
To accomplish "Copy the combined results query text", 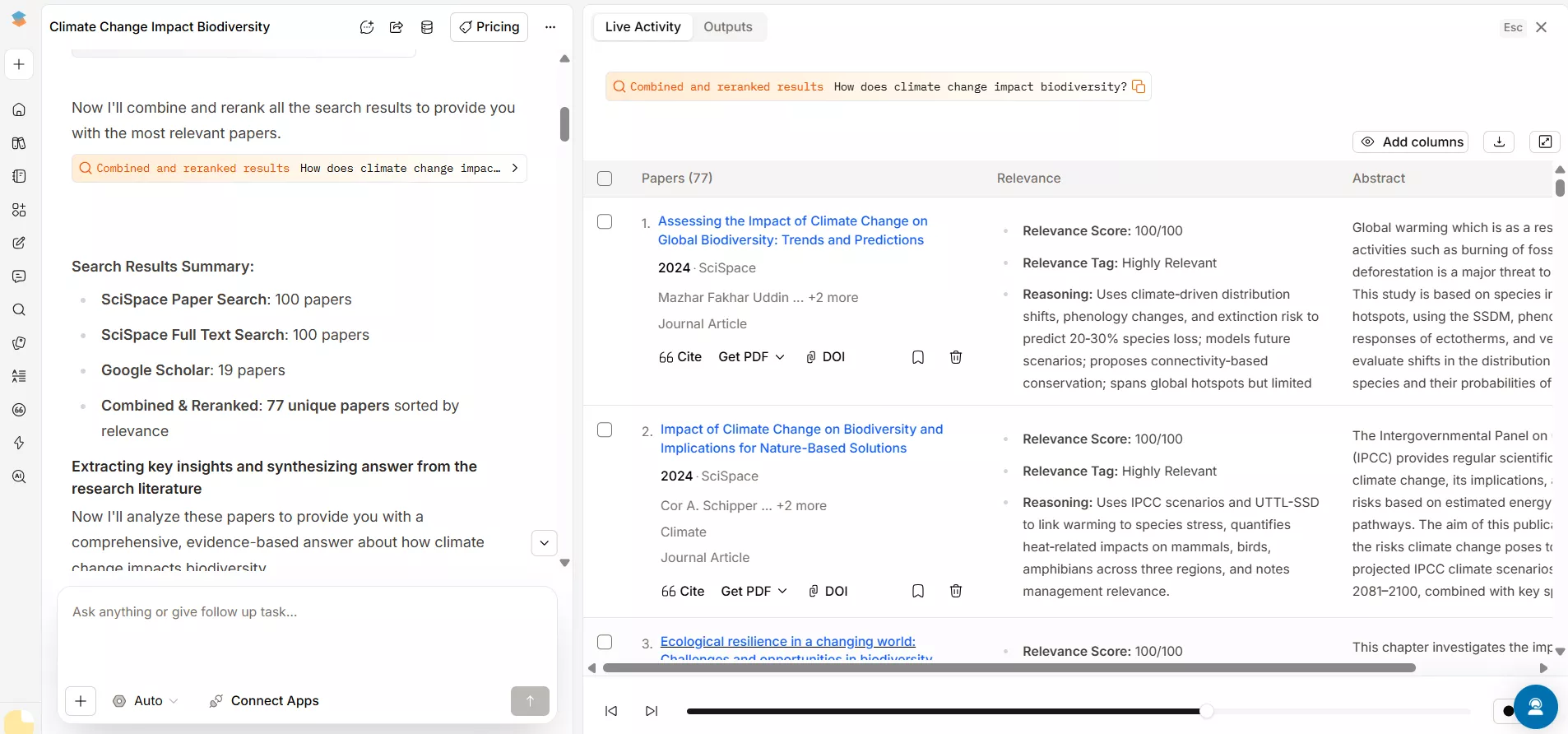I will coord(1139,86).
